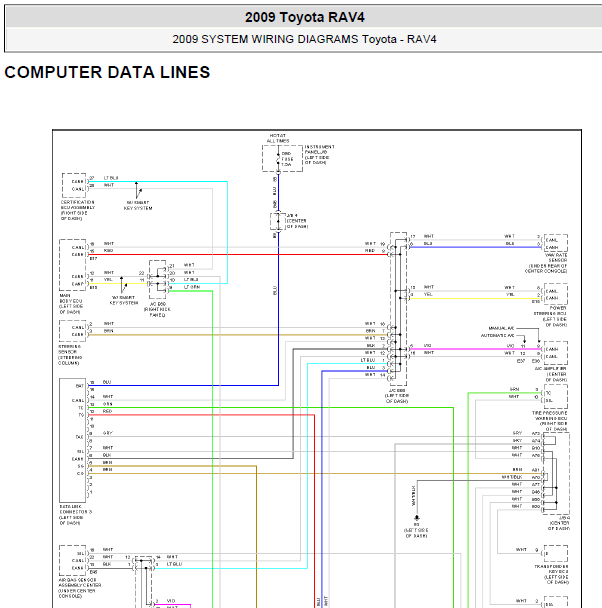Click the "WHT/BLK" wire label at J/B connector
This screenshot has height=608, width=602.
point(512,477)
